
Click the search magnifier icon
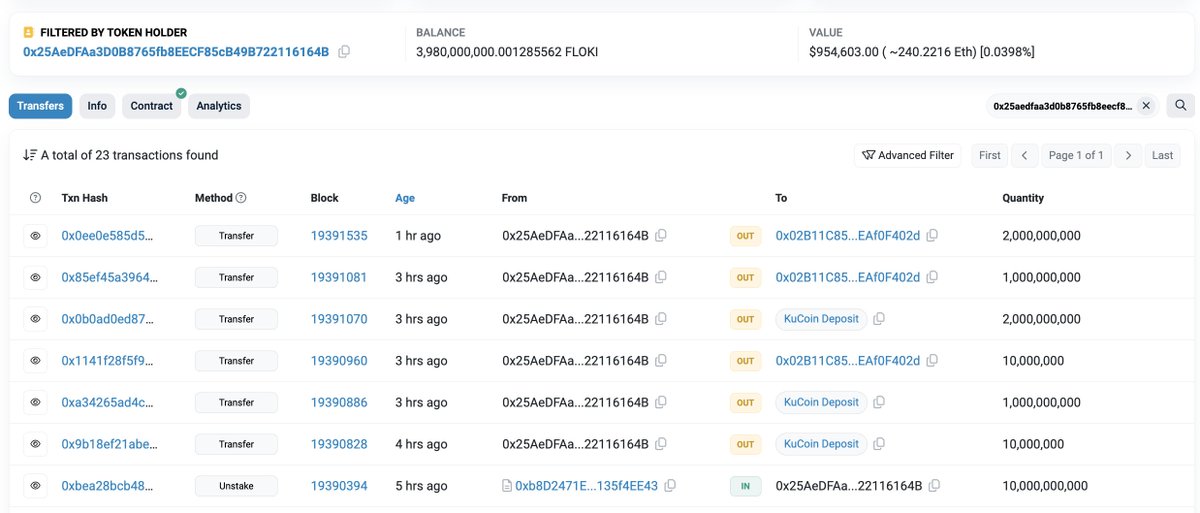pos(1181,105)
